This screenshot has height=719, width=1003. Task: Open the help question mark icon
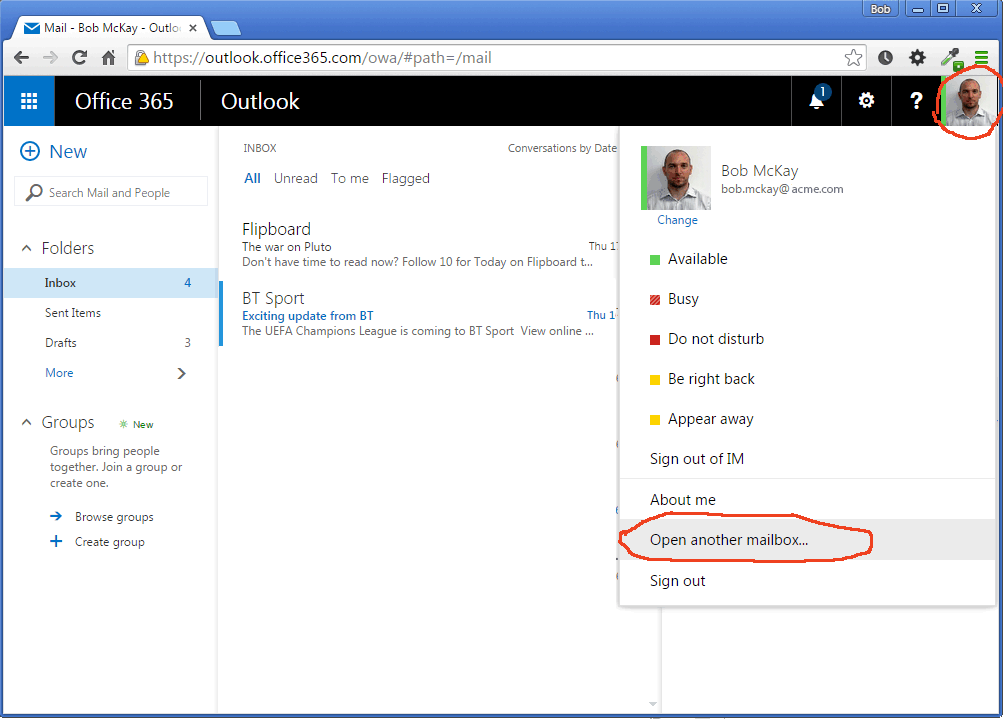(x=916, y=101)
